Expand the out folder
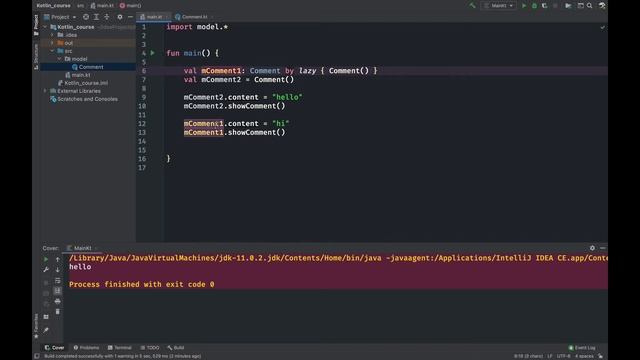 click(52, 43)
